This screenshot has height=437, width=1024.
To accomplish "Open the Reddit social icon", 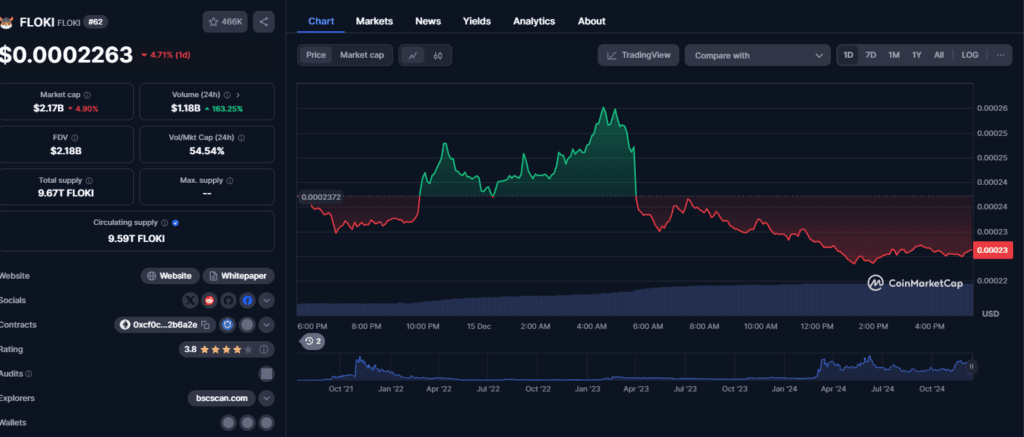I will point(210,300).
